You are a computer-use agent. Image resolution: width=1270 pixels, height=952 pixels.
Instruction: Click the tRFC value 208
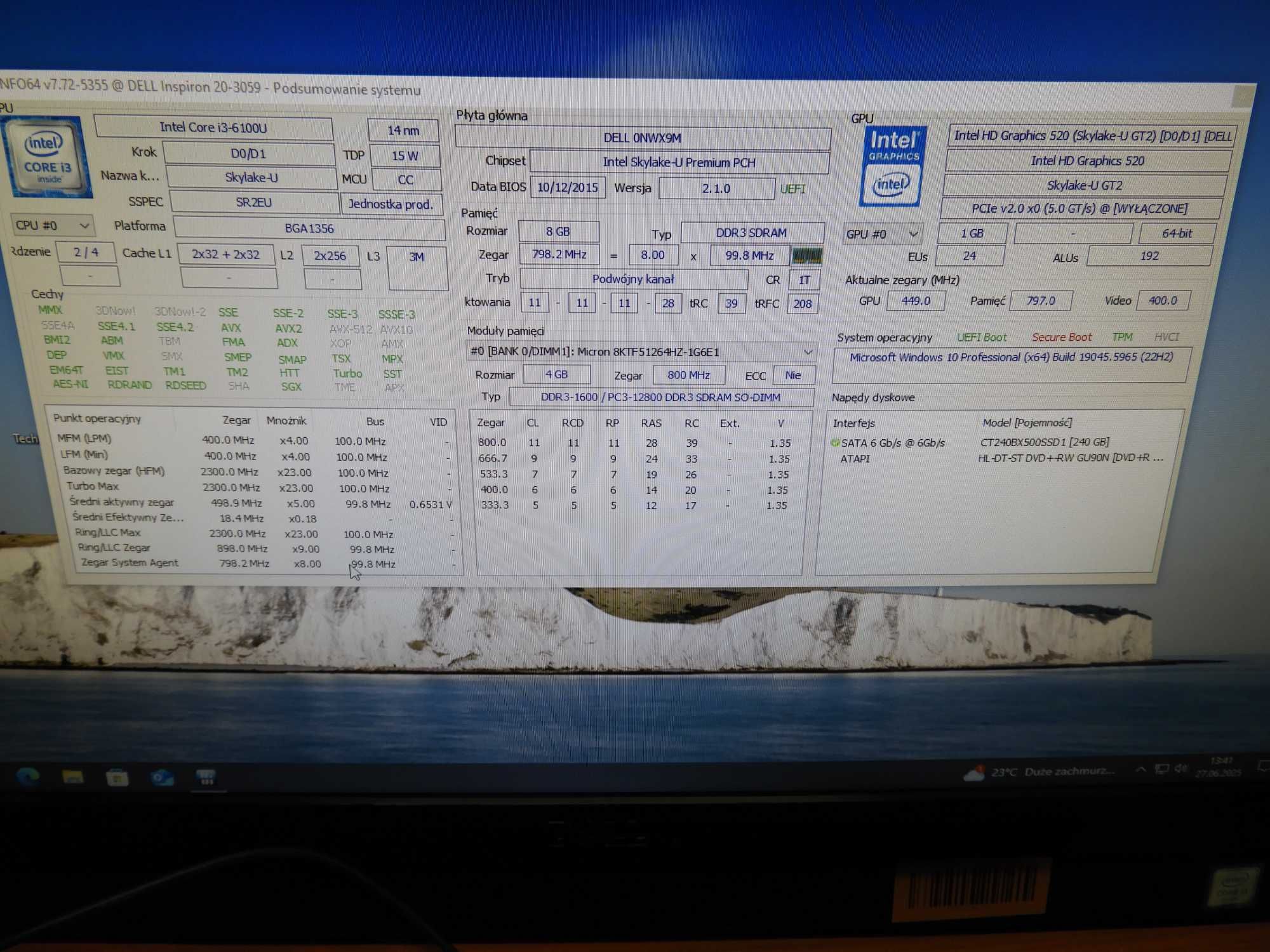coord(803,303)
